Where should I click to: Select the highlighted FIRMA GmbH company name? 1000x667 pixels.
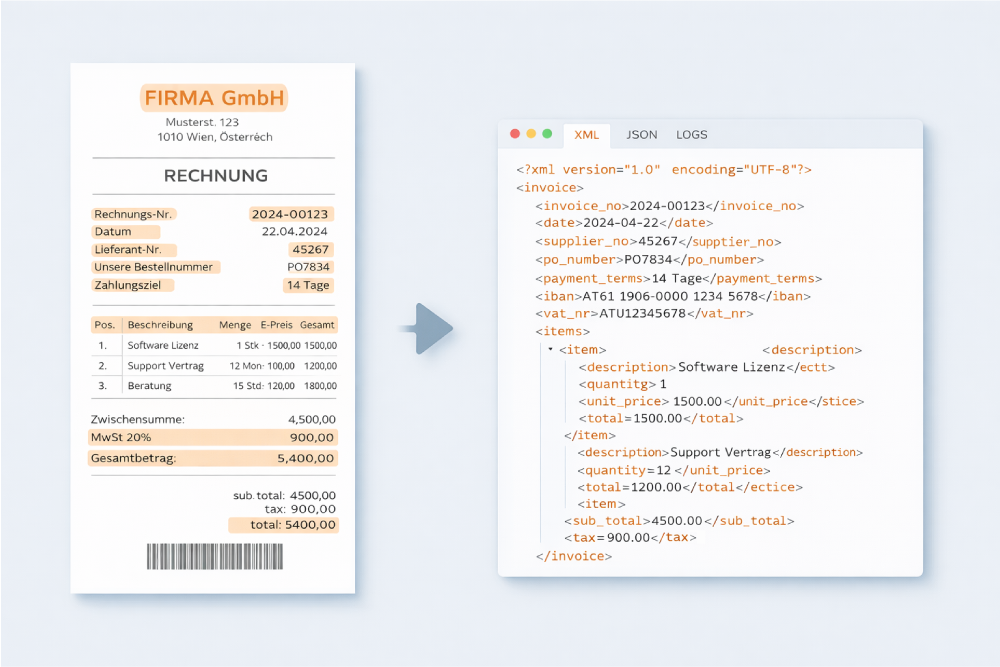(x=214, y=98)
